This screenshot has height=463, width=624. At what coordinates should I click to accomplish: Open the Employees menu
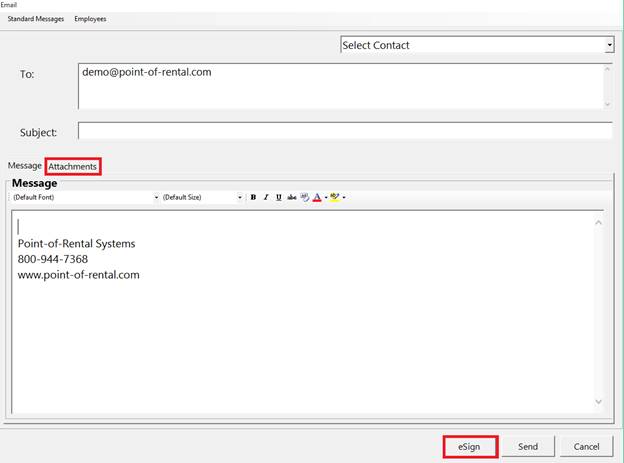coord(90,19)
